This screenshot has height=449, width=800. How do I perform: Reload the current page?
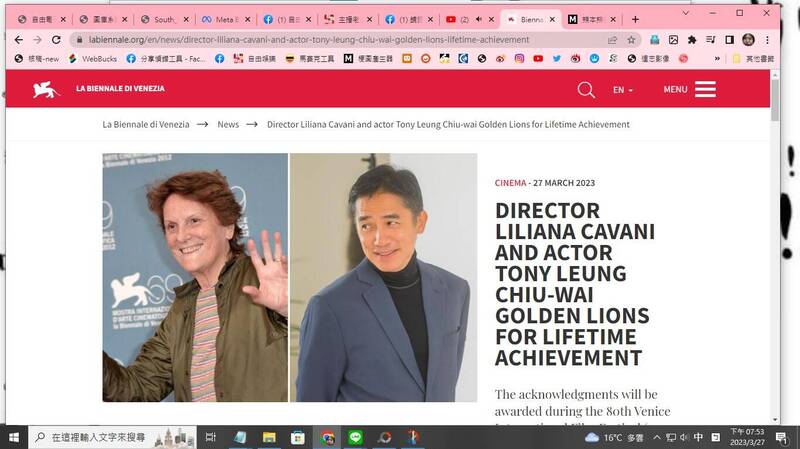[x=56, y=40]
